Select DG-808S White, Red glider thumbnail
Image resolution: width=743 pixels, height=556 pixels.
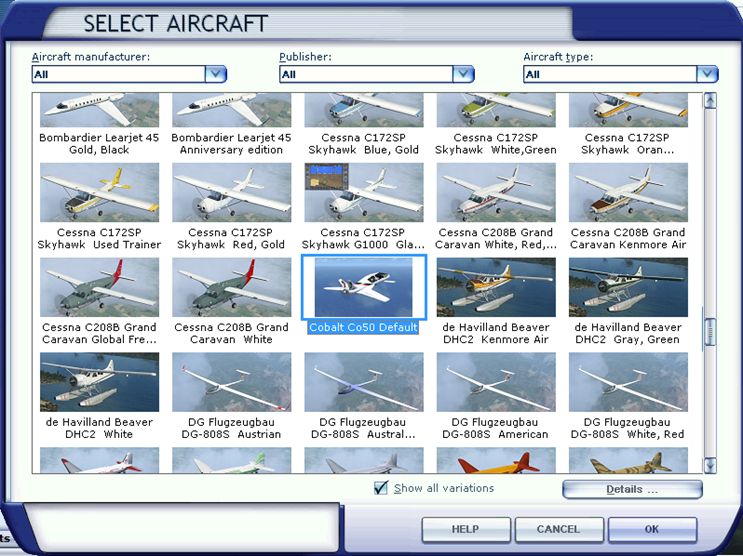(x=628, y=382)
